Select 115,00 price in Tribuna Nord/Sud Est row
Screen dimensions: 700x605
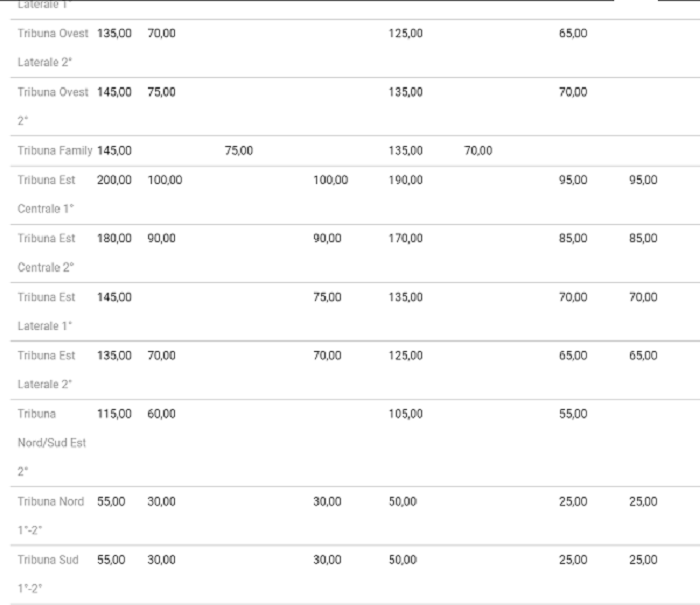pos(114,413)
